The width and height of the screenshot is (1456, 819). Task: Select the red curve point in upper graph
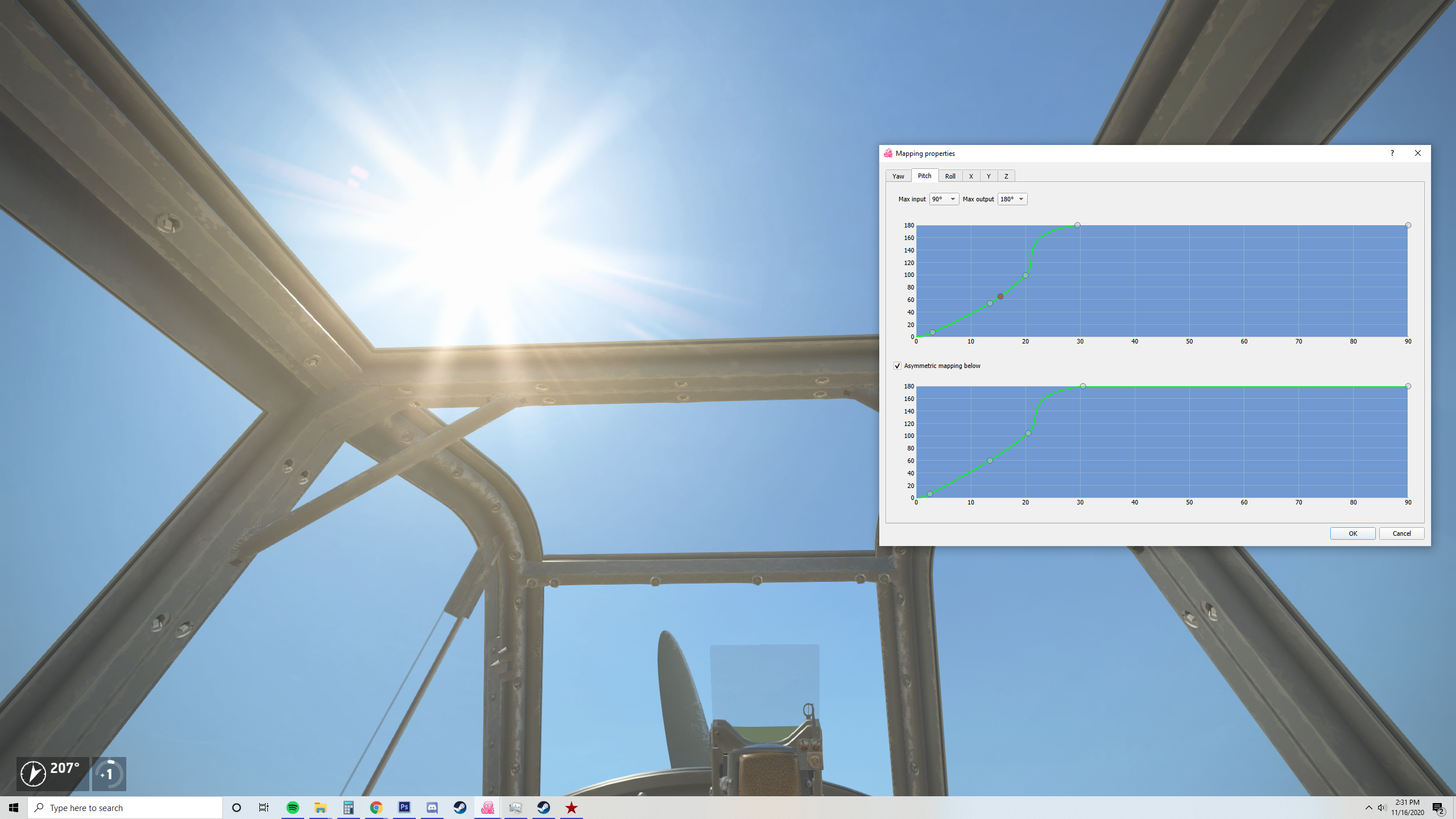pyautogui.click(x=1000, y=296)
